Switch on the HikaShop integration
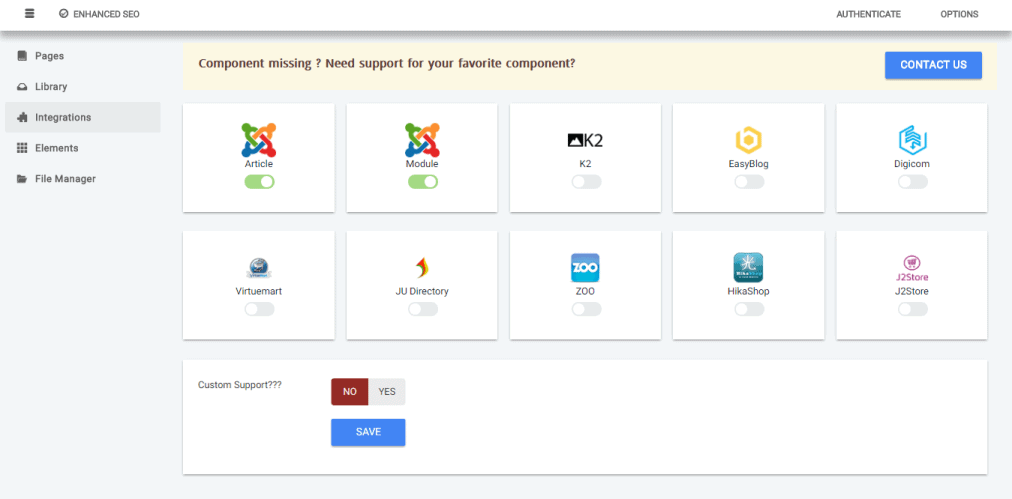Viewport: 1012px width, 499px height. coord(749,309)
